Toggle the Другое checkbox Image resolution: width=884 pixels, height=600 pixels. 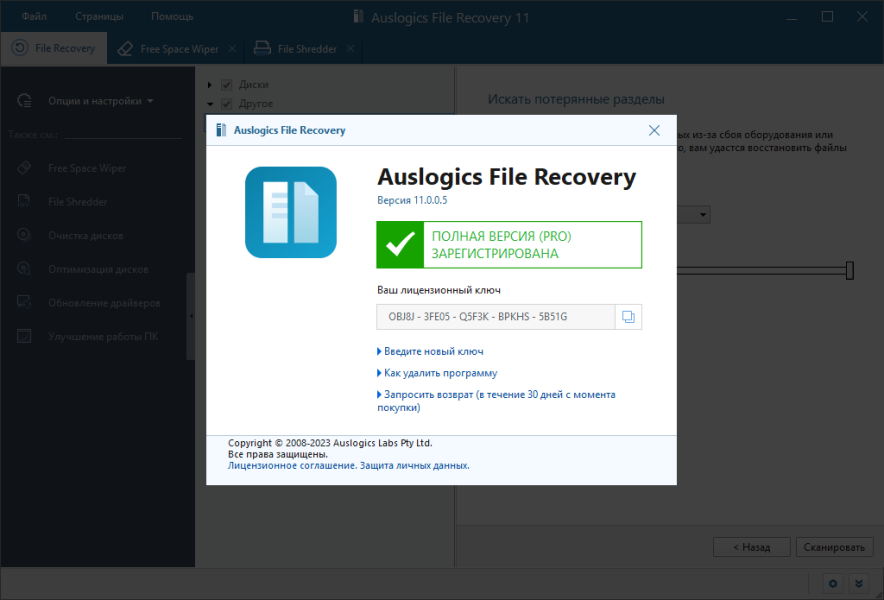coord(227,104)
